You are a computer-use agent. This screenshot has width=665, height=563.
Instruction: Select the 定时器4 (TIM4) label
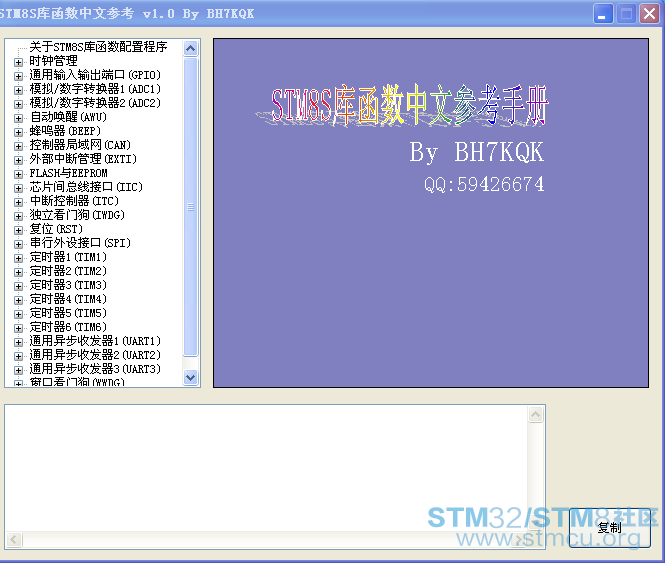pyautogui.click(x=68, y=299)
